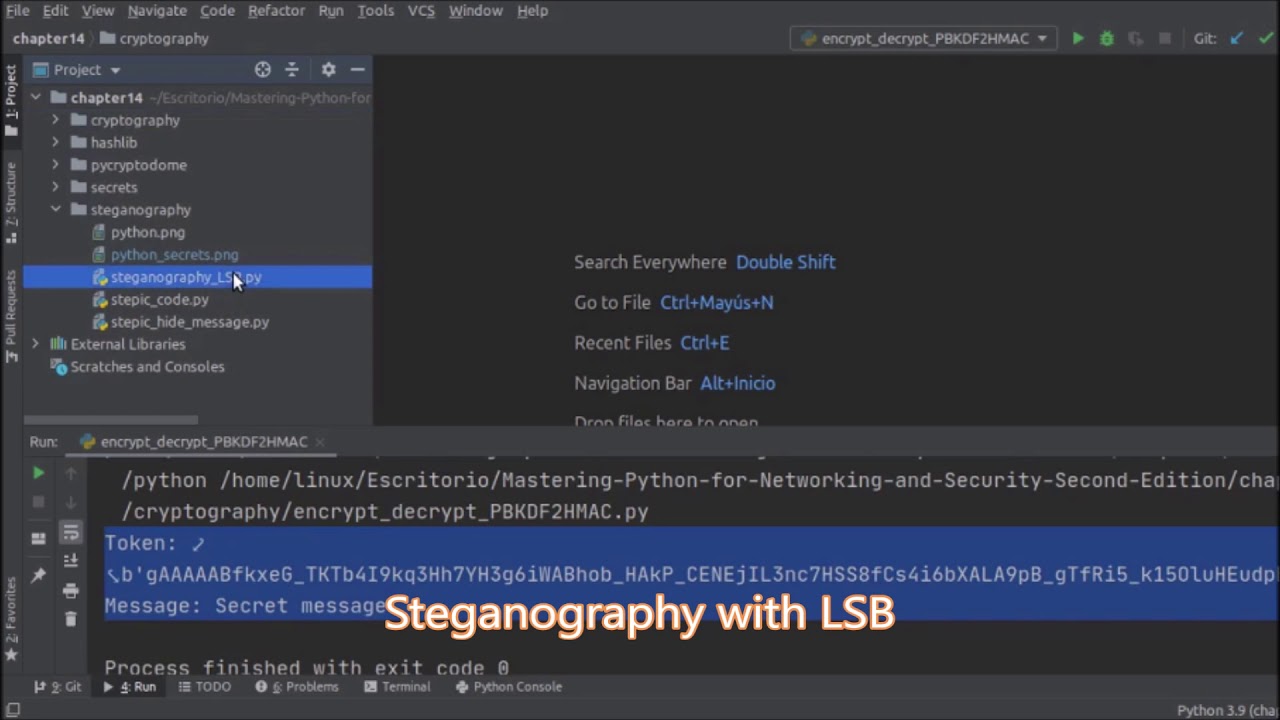Expand the pycryptodome folder
The width and height of the screenshot is (1280, 720).
point(55,165)
